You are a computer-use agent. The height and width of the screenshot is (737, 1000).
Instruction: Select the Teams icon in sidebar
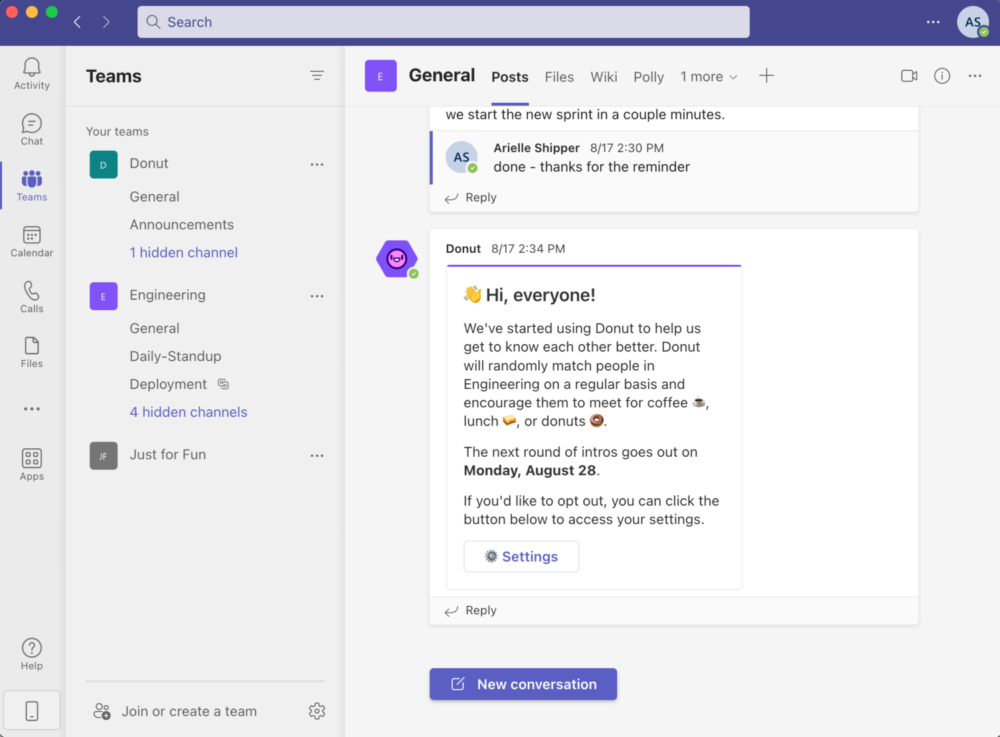point(31,186)
